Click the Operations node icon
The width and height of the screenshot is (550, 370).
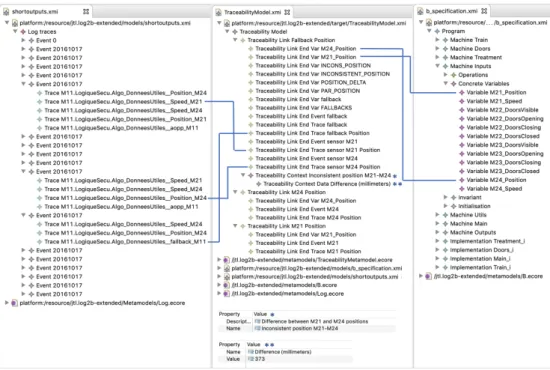(454, 75)
